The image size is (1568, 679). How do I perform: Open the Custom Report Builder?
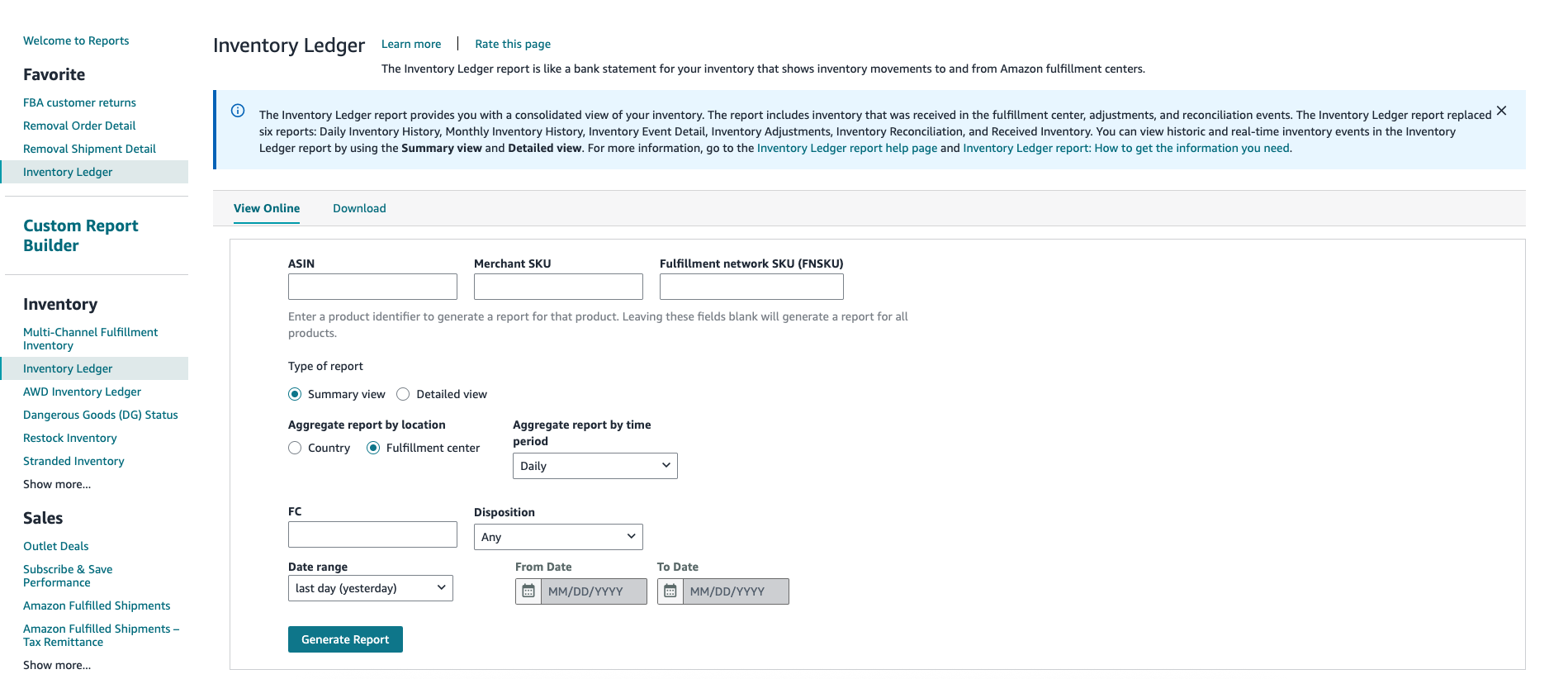(80, 235)
